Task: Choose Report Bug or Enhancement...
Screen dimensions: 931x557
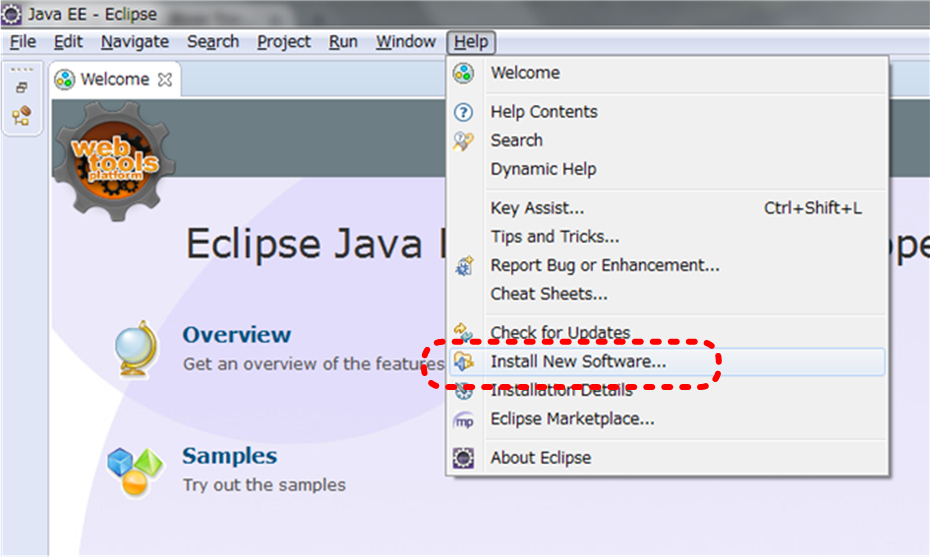Action: coord(667,265)
